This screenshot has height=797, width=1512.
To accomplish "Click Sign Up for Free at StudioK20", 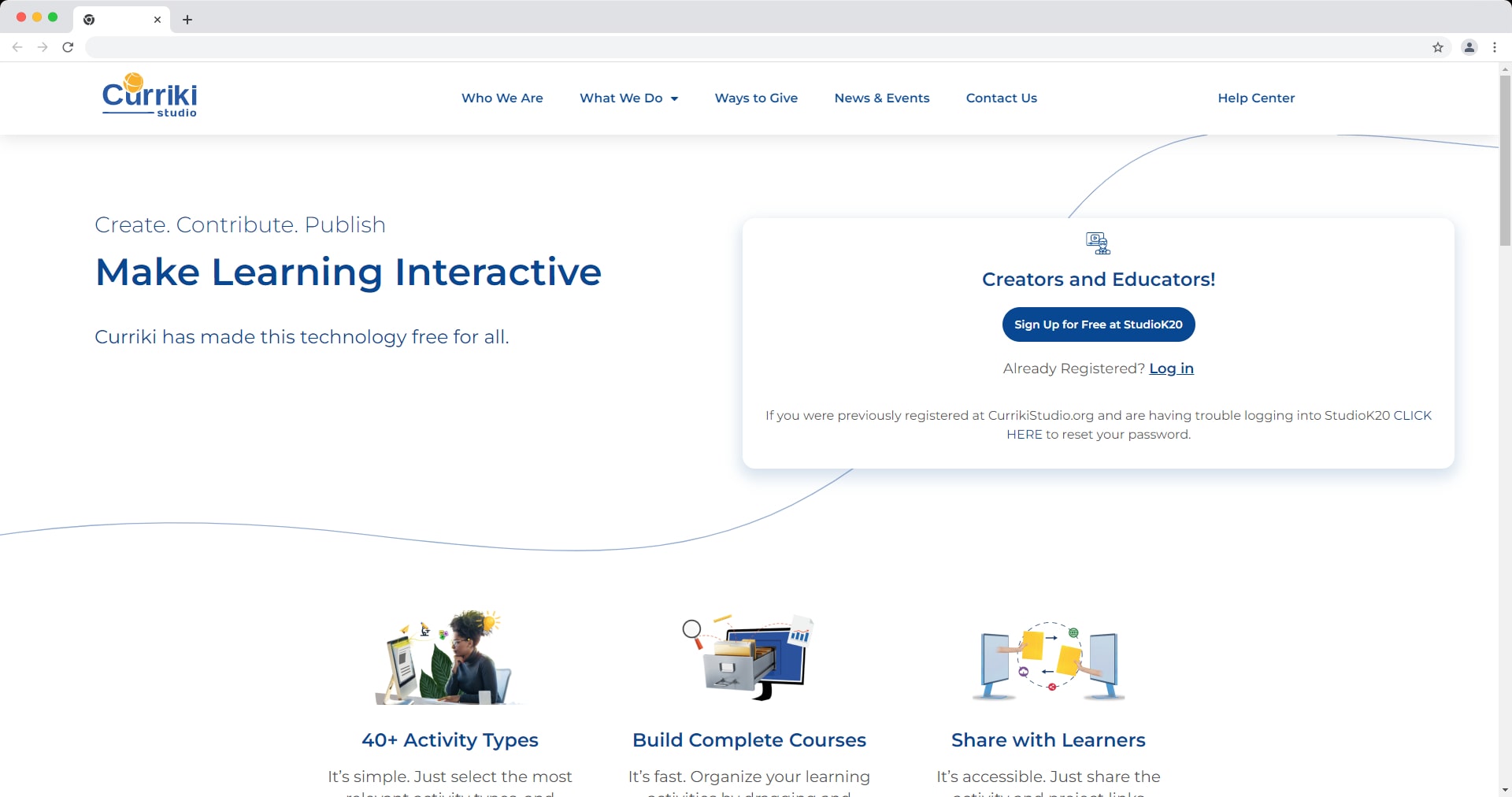I will click(1098, 324).
